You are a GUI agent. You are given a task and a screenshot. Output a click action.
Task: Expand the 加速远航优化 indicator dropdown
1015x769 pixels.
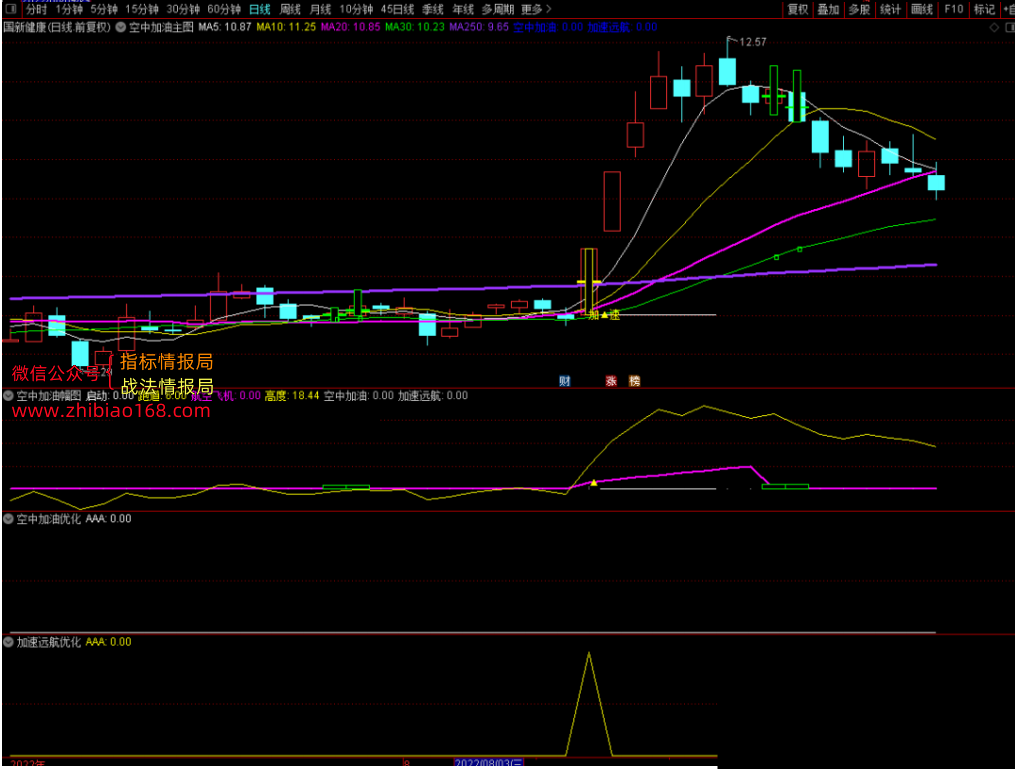click(8, 641)
